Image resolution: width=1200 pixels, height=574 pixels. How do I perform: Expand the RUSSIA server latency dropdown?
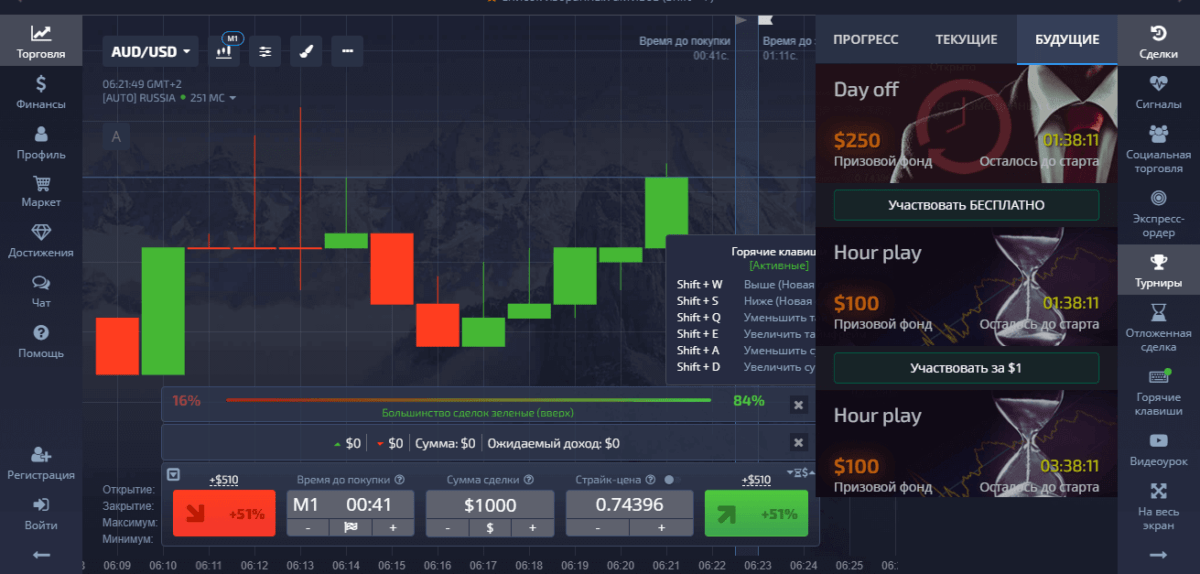point(232,98)
